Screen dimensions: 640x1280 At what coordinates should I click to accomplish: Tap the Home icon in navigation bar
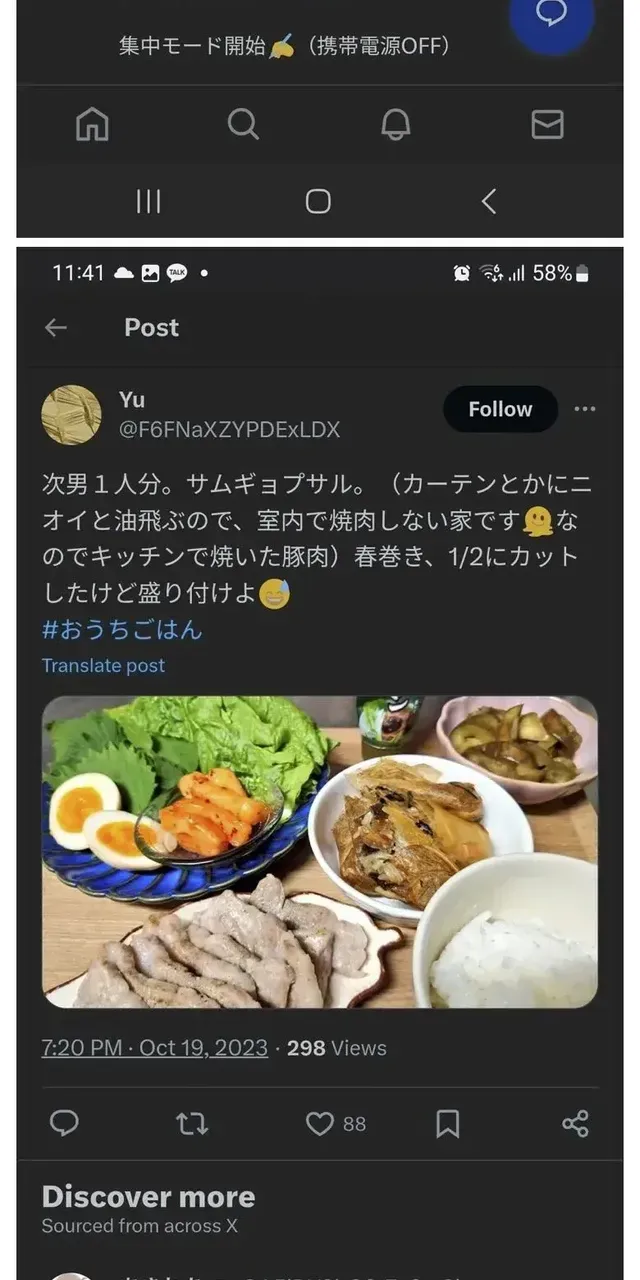92,124
